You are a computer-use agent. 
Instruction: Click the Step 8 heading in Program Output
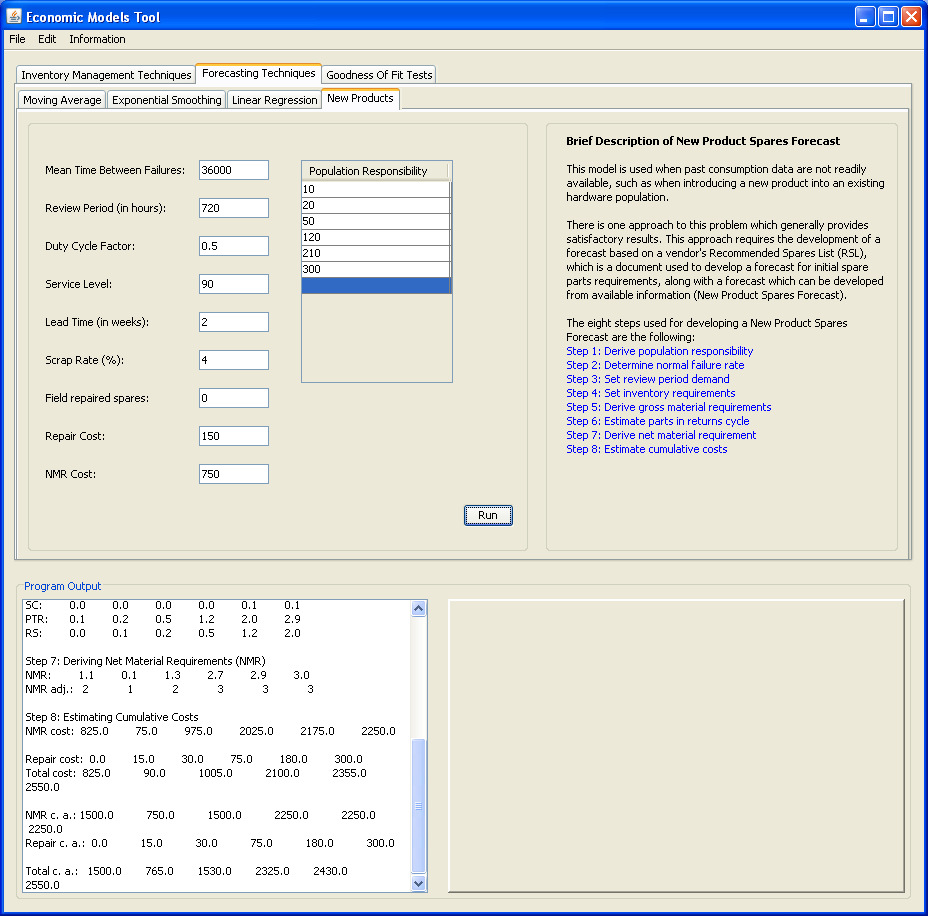[x=112, y=717]
